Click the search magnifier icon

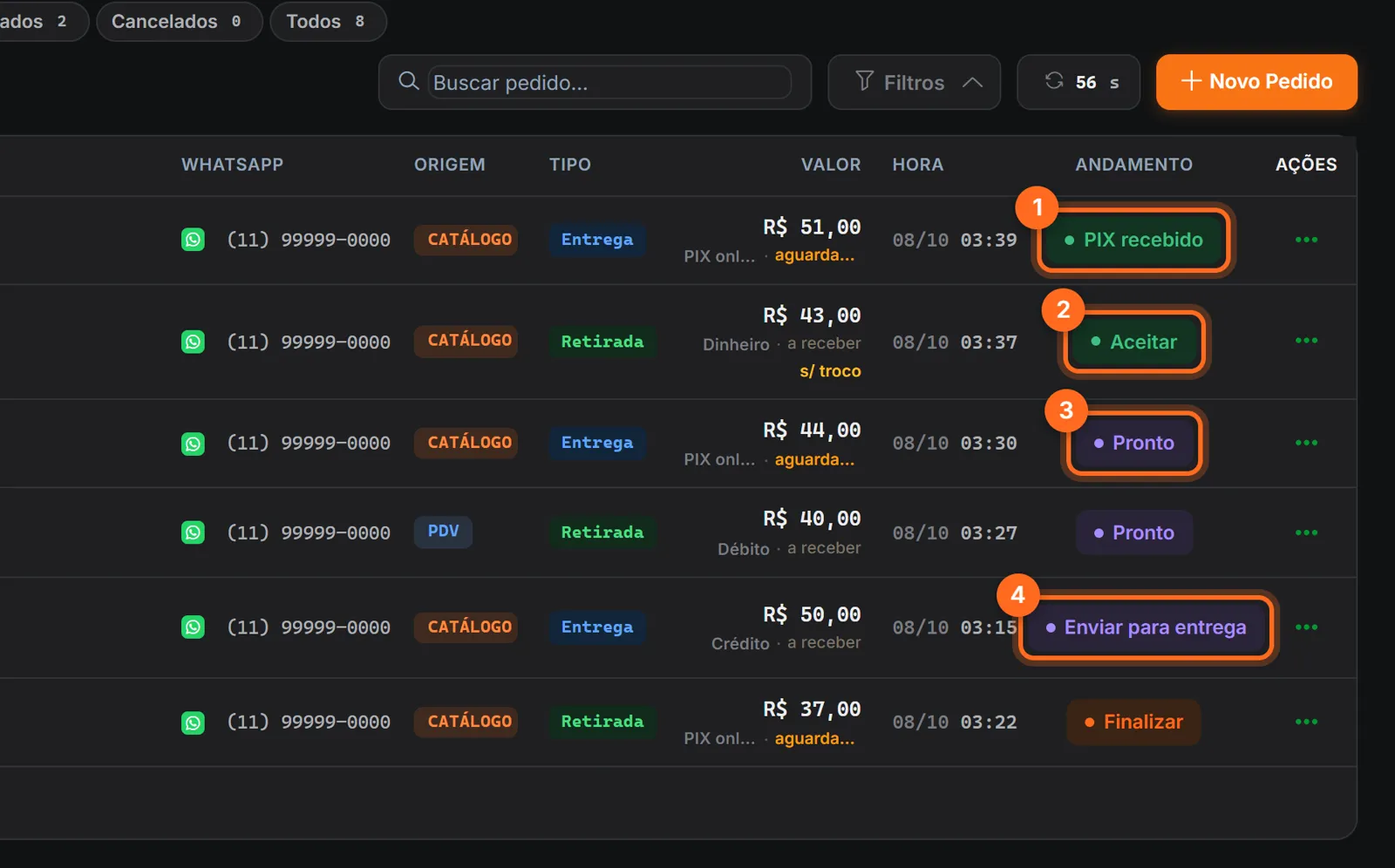point(408,82)
